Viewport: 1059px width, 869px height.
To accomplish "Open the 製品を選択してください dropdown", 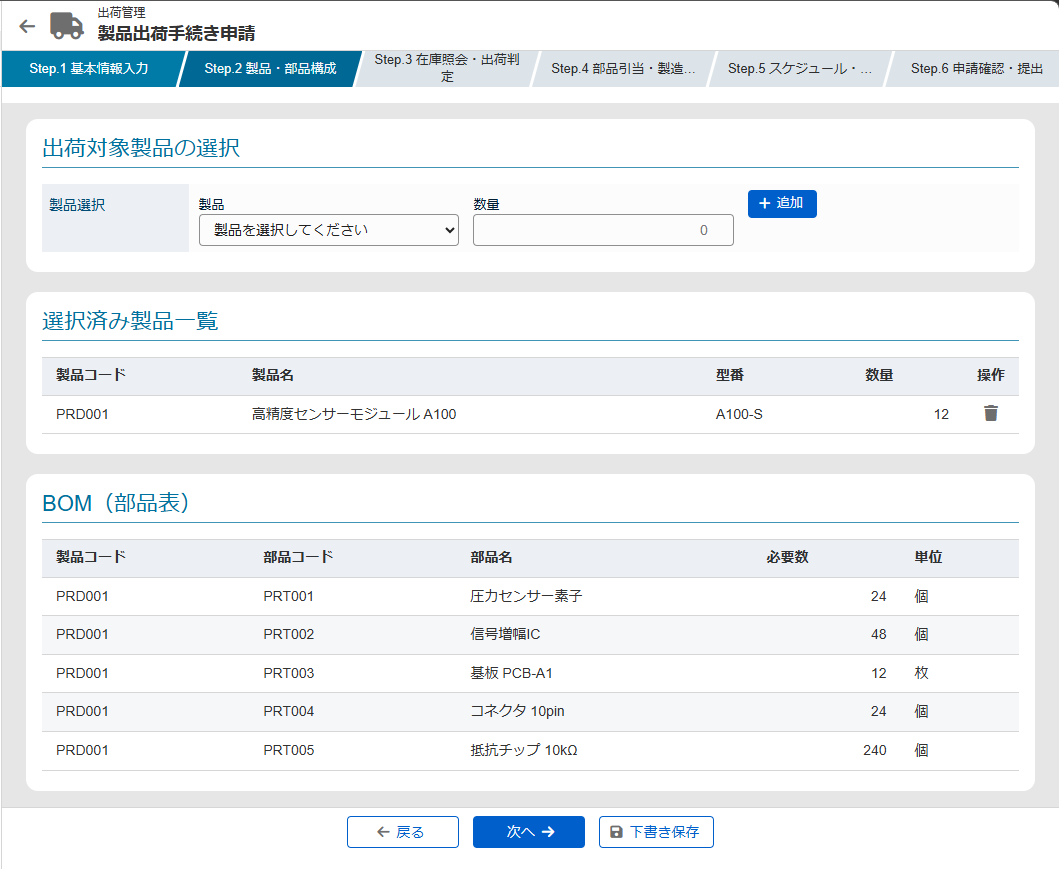I will [x=329, y=230].
